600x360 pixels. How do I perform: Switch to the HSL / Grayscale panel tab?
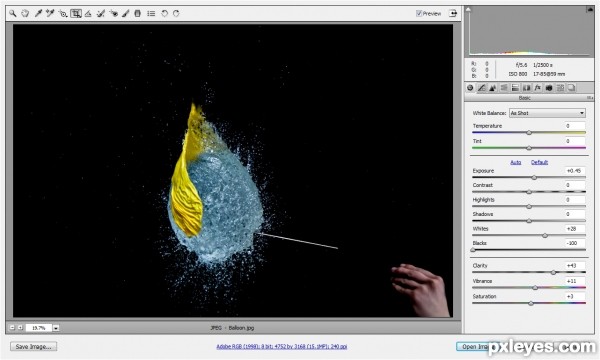pos(504,88)
